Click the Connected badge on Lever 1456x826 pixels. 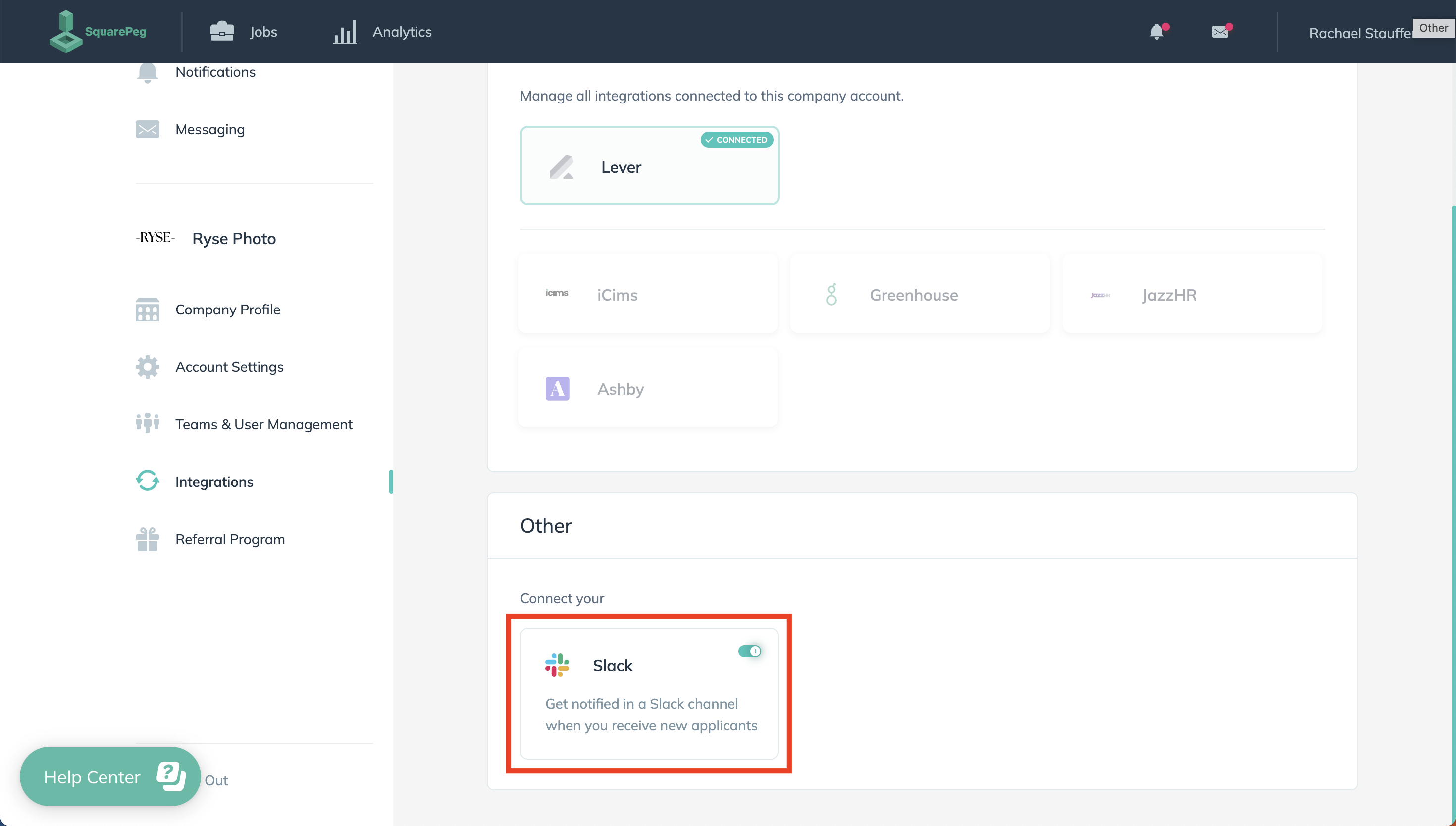click(737, 140)
